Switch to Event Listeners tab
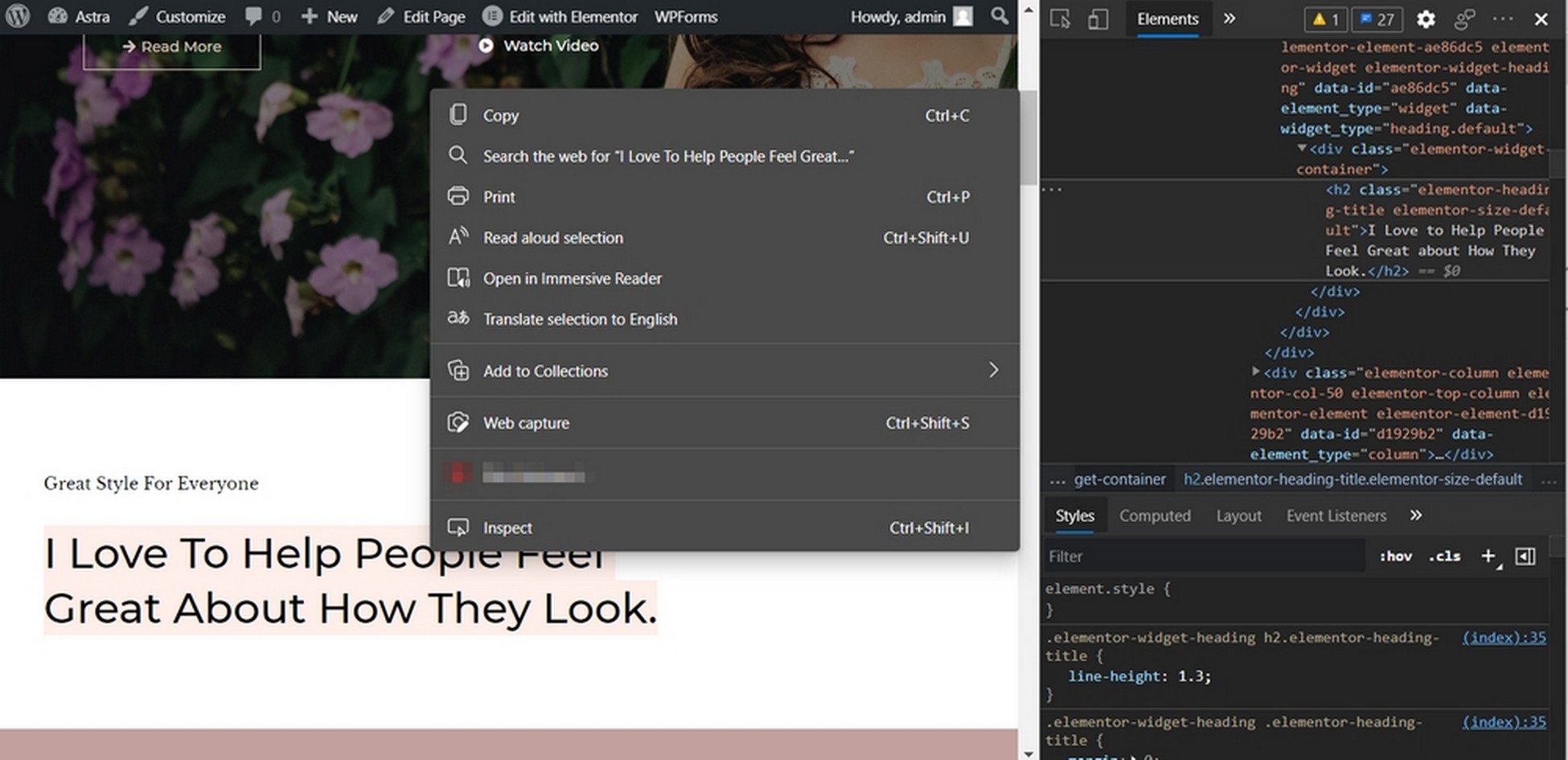 1336,516
